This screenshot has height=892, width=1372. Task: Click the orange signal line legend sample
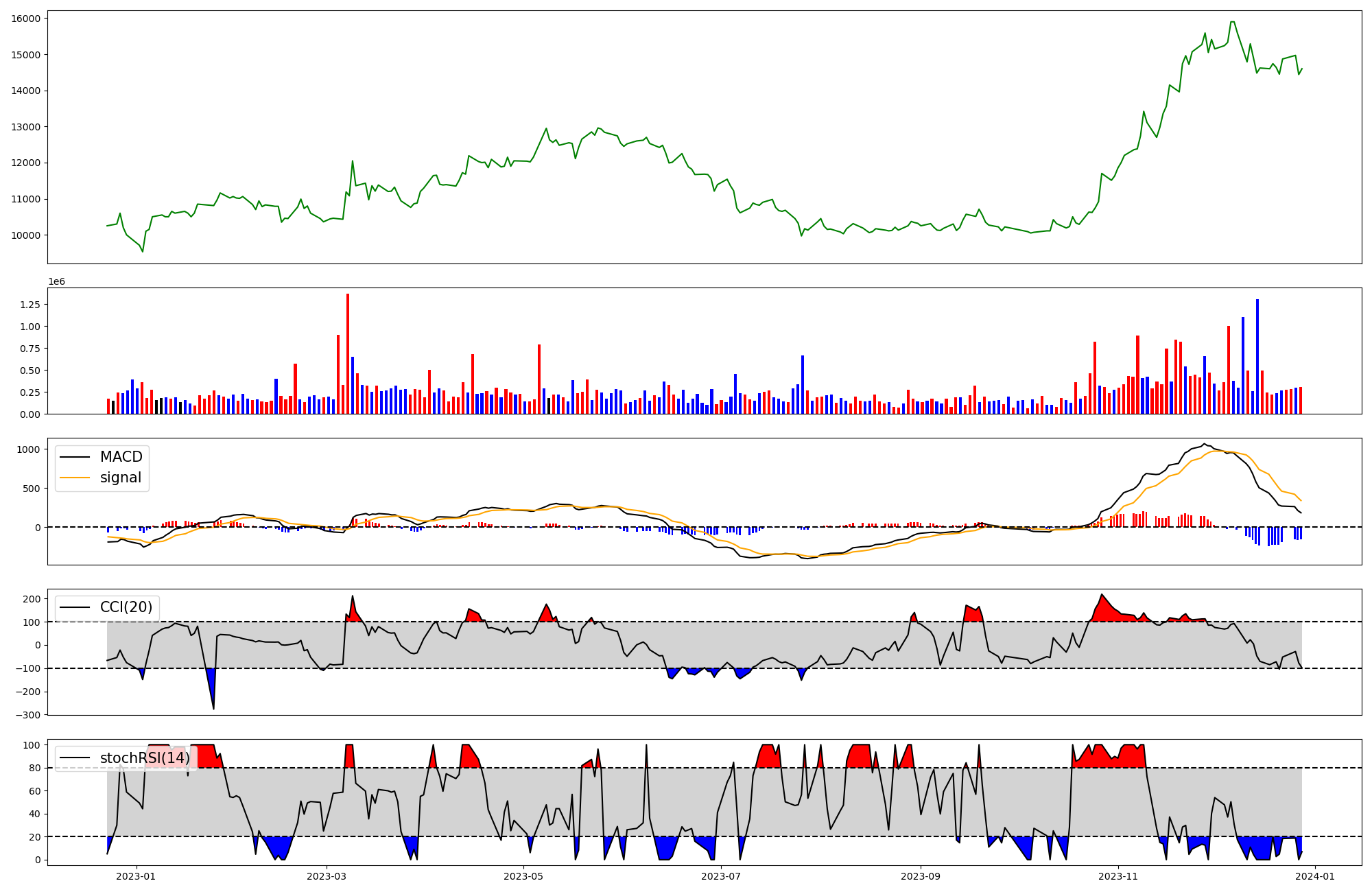[x=75, y=478]
